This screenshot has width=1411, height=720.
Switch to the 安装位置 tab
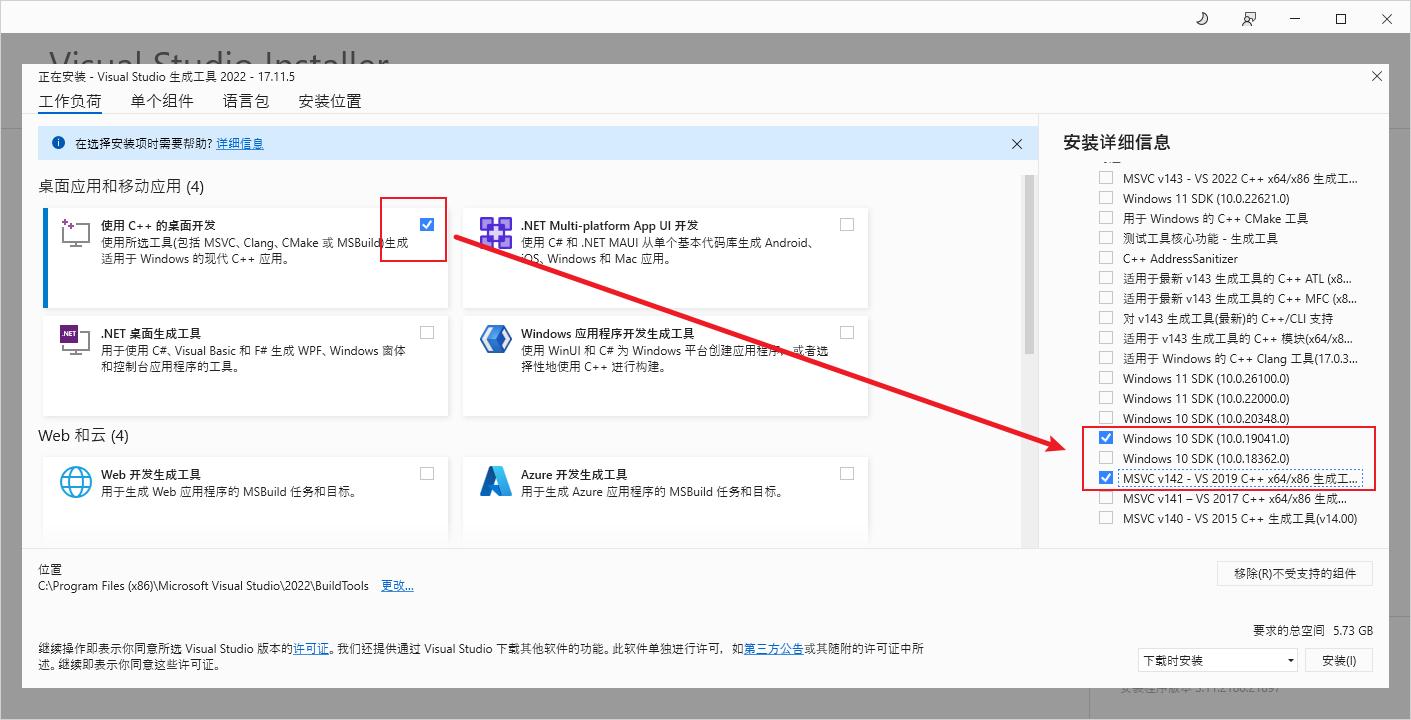(x=329, y=101)
